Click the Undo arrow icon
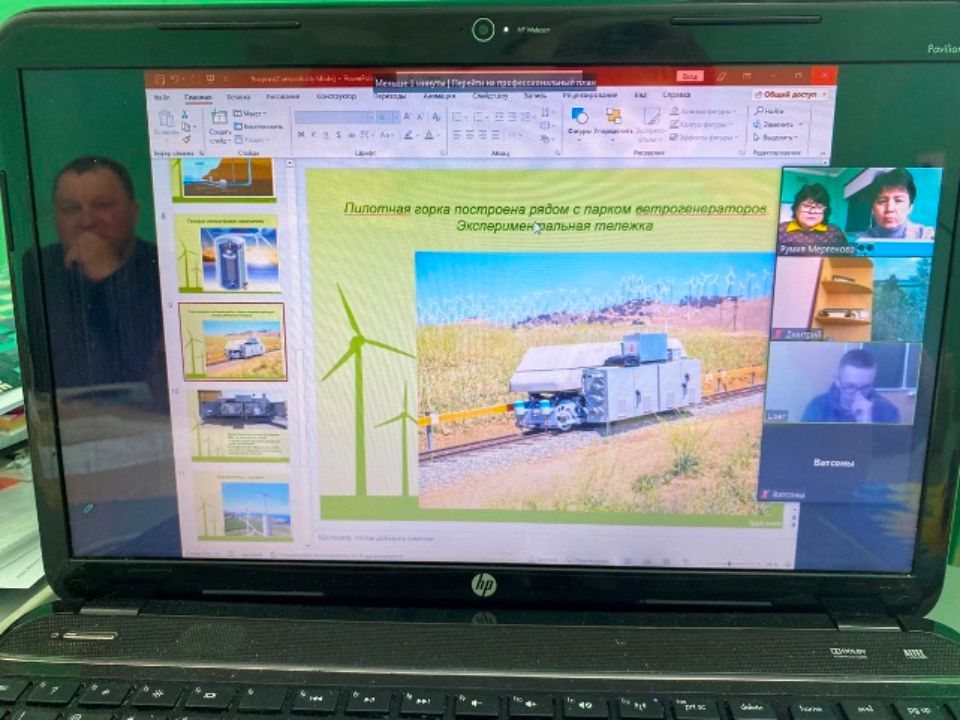 (x=174, y=80)
